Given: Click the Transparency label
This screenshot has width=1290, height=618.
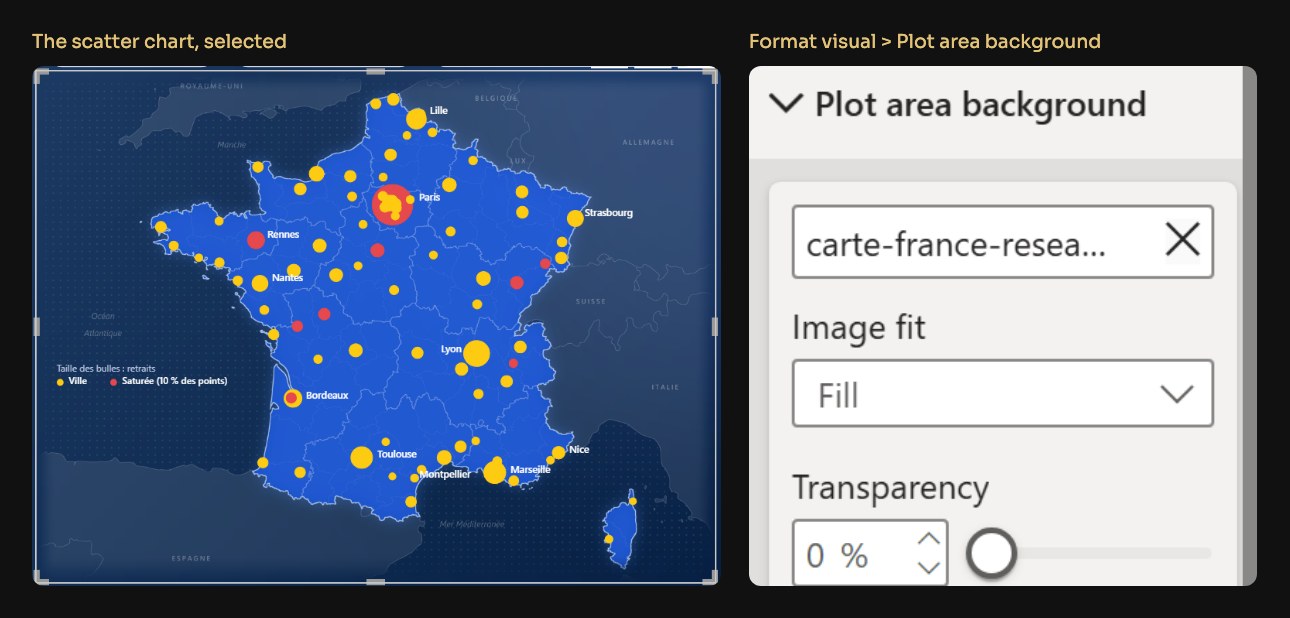Looking at the screenshot, I should tap(890, 488).
